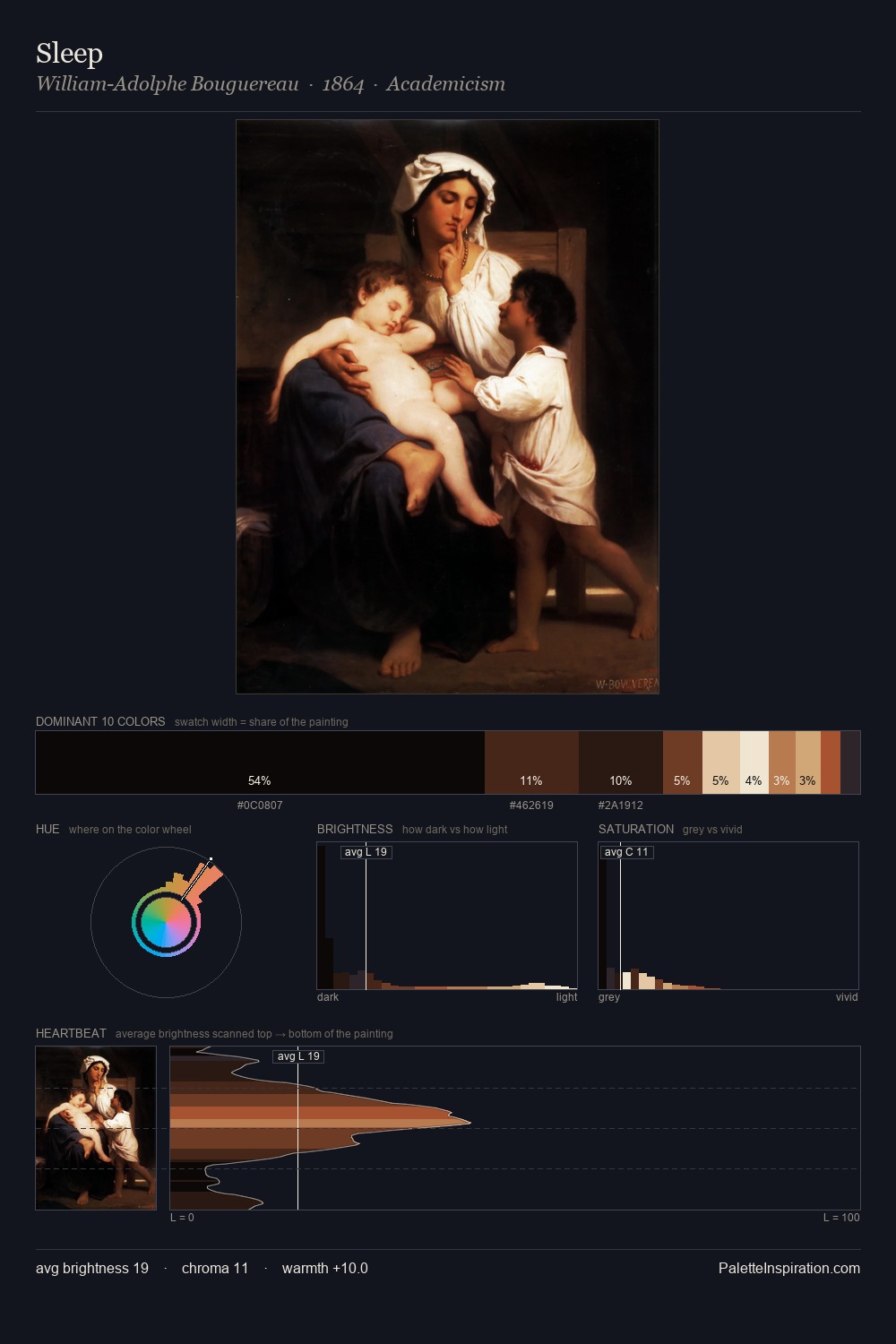
Task: Click the small painting thumbnail beside Heartbeat chart
Action: (96, 1128)
